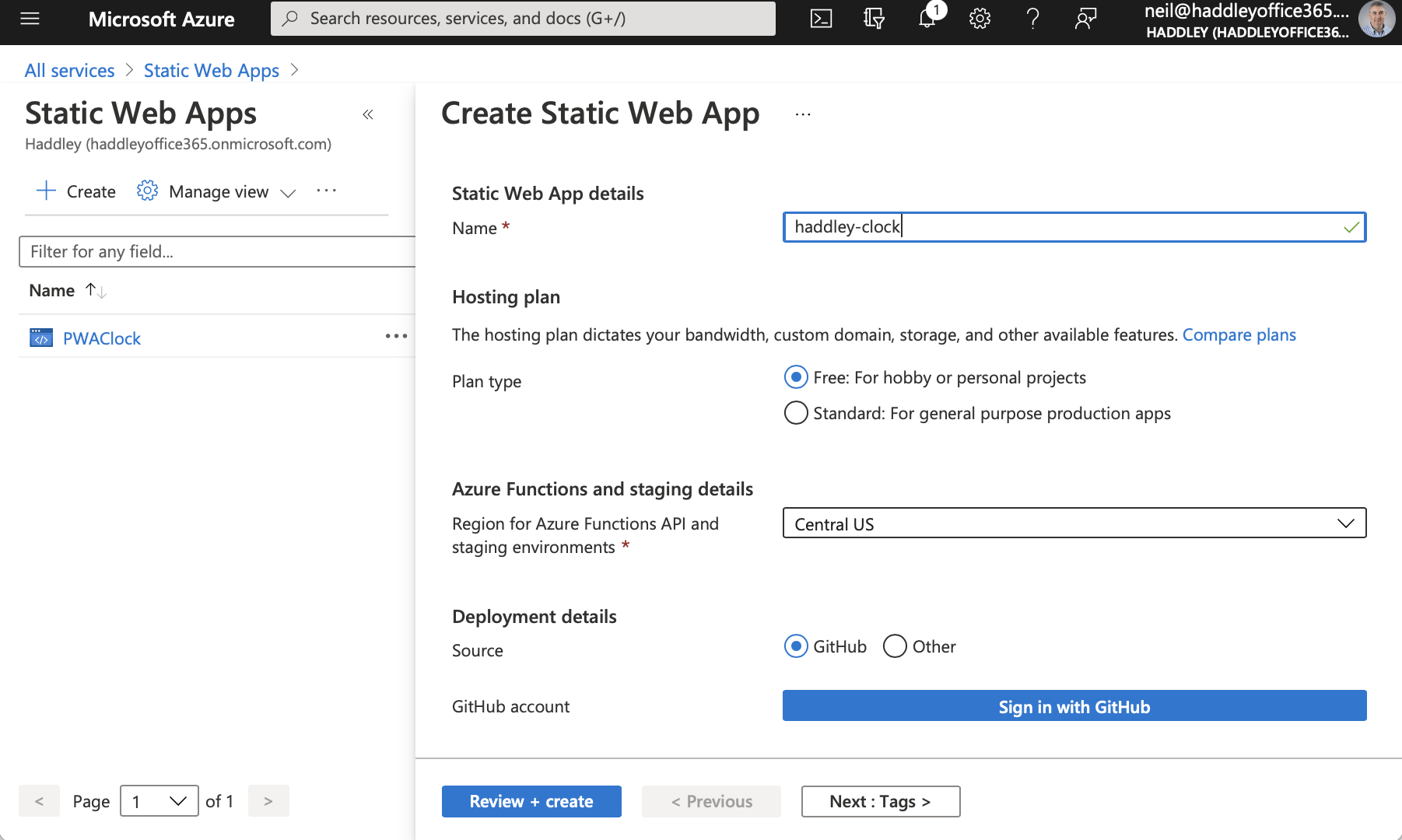Open the feedback icon in header
This screenshot has width=1402, height=840.
[x=1085, y=19]
